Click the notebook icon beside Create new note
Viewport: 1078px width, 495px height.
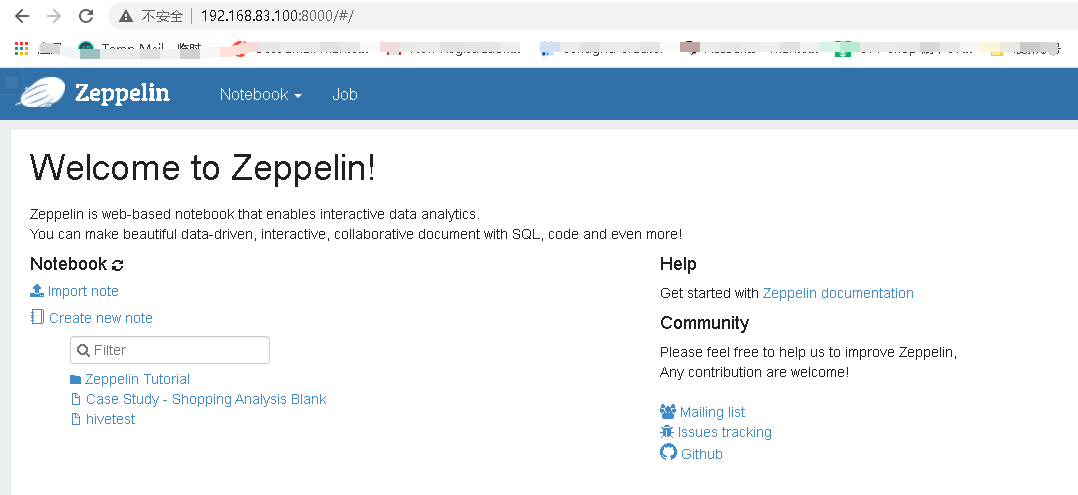point(37,317)
